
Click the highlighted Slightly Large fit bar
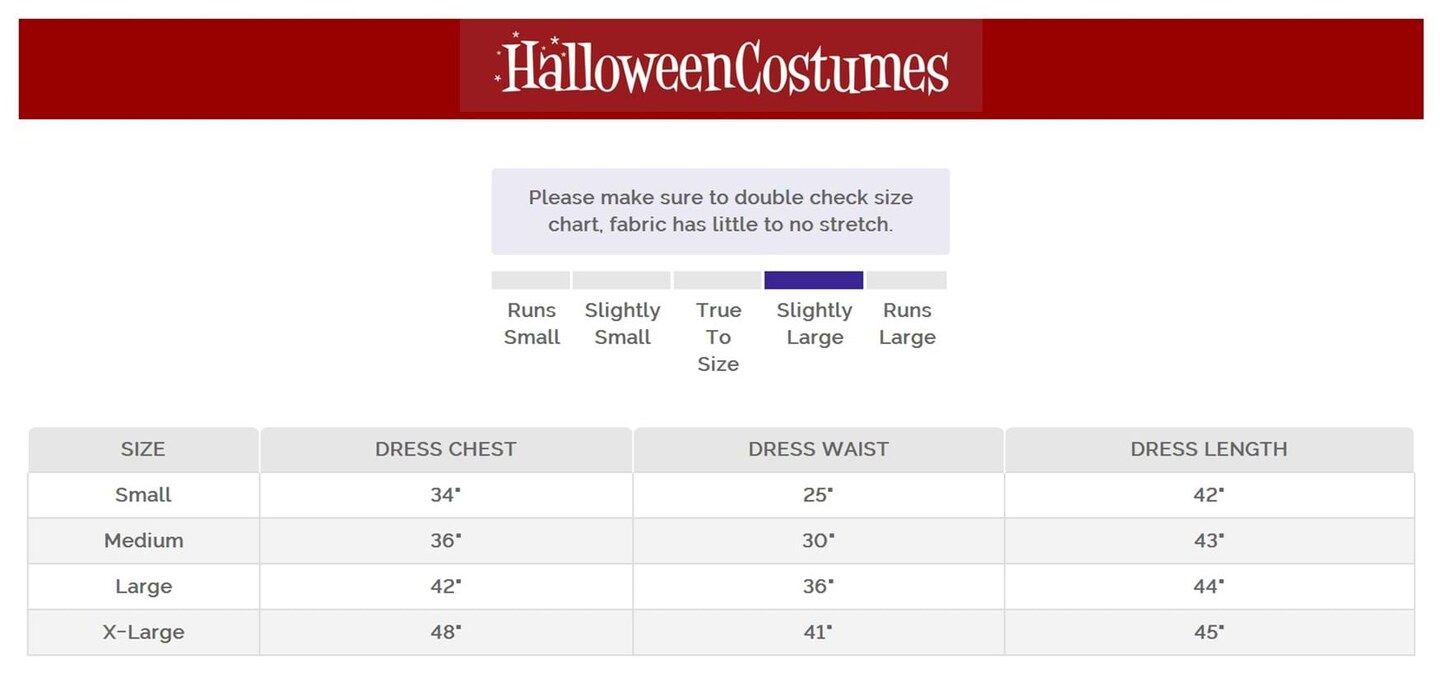[x=813, y=280]
